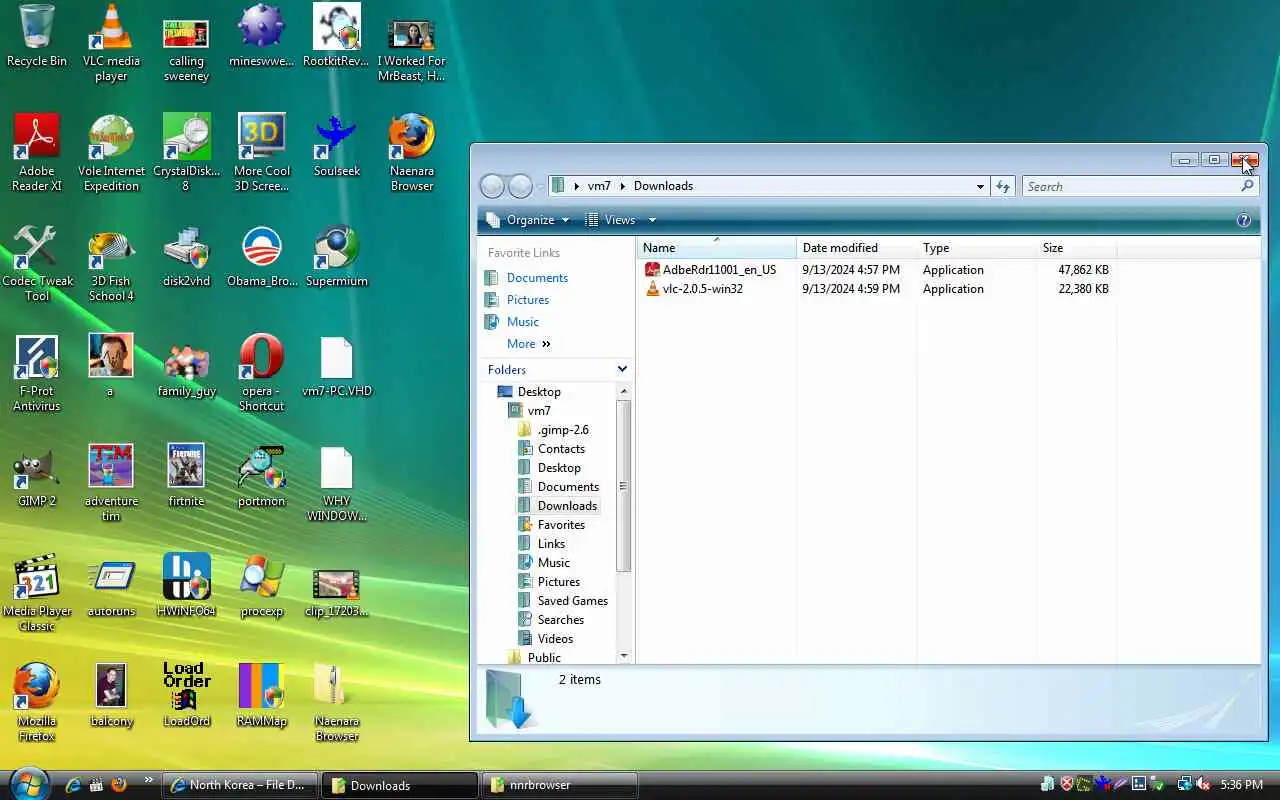1280x800 pixels.
Task: Select the Obama_Bro... desktop icon
Action: [x=262, y=255]
